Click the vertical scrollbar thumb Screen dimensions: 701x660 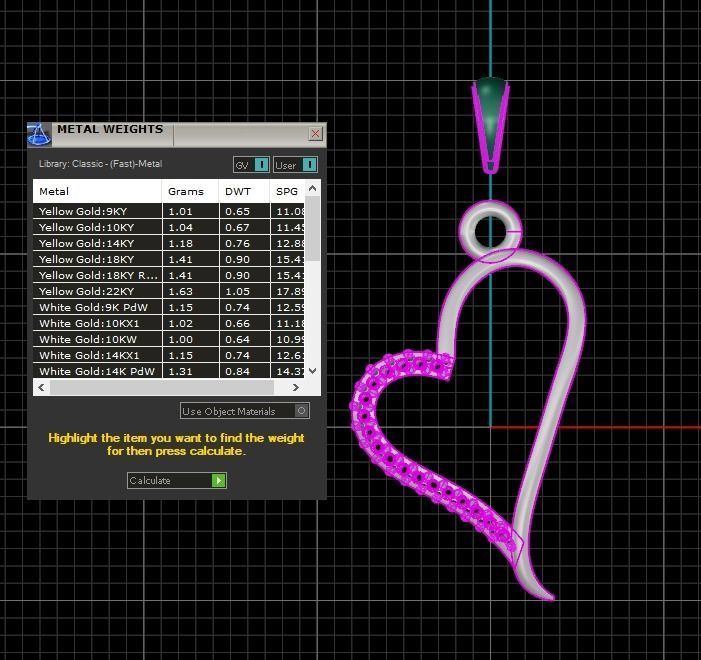tap(312, 228)
